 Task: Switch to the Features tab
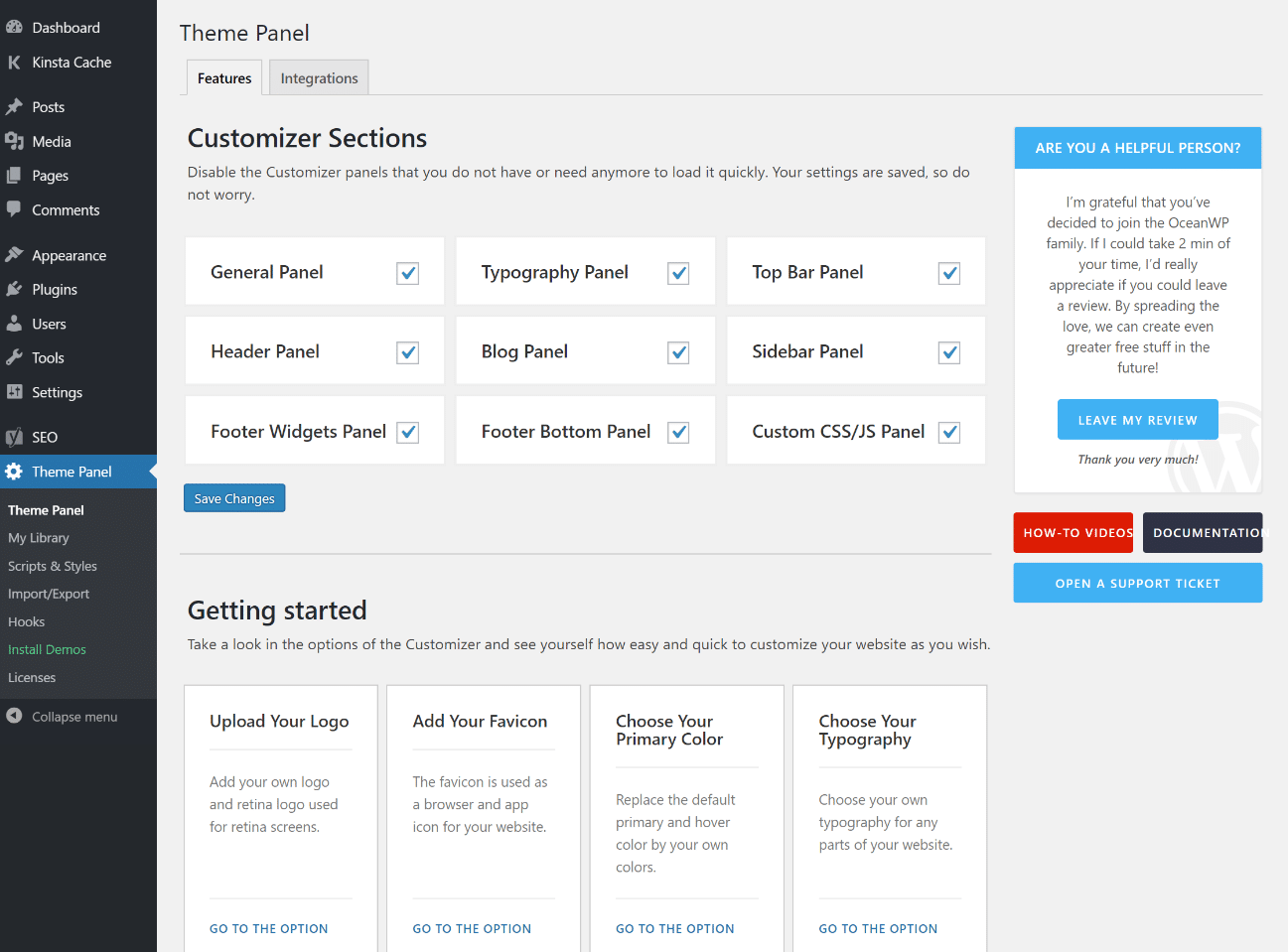tap(224, 78)
